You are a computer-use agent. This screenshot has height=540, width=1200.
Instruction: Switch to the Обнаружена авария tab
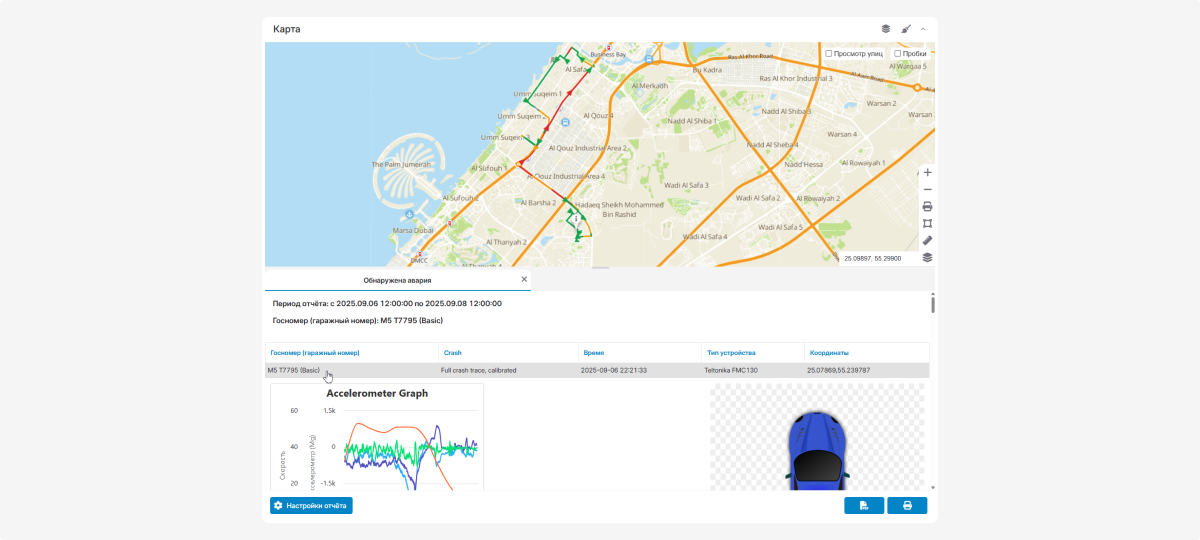[x=397, y=280]
